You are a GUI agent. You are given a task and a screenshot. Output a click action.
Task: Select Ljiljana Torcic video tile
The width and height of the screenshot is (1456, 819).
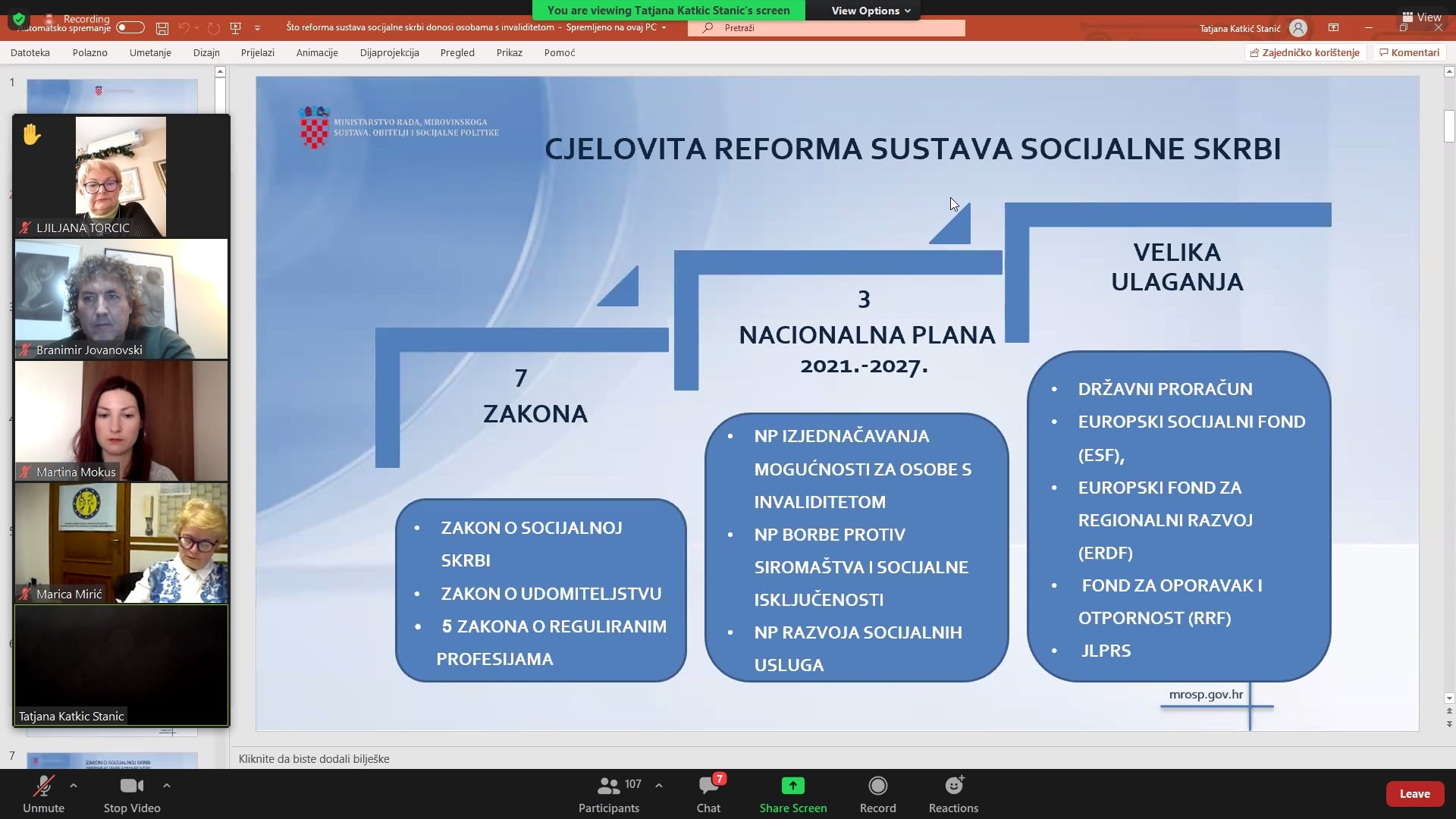(121, 176)
